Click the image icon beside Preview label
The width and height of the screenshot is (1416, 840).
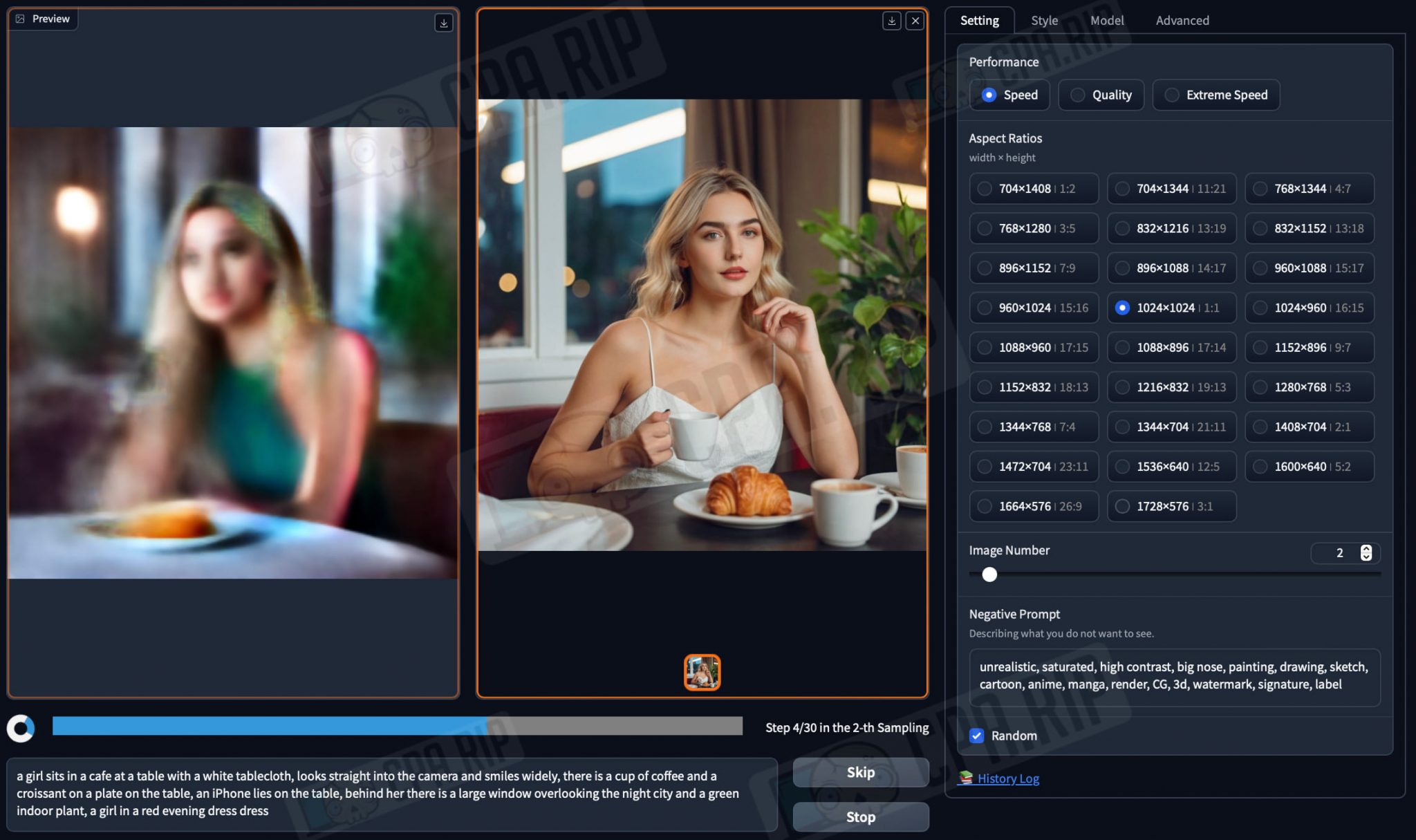pyautogui.click(x=20, y=19)
